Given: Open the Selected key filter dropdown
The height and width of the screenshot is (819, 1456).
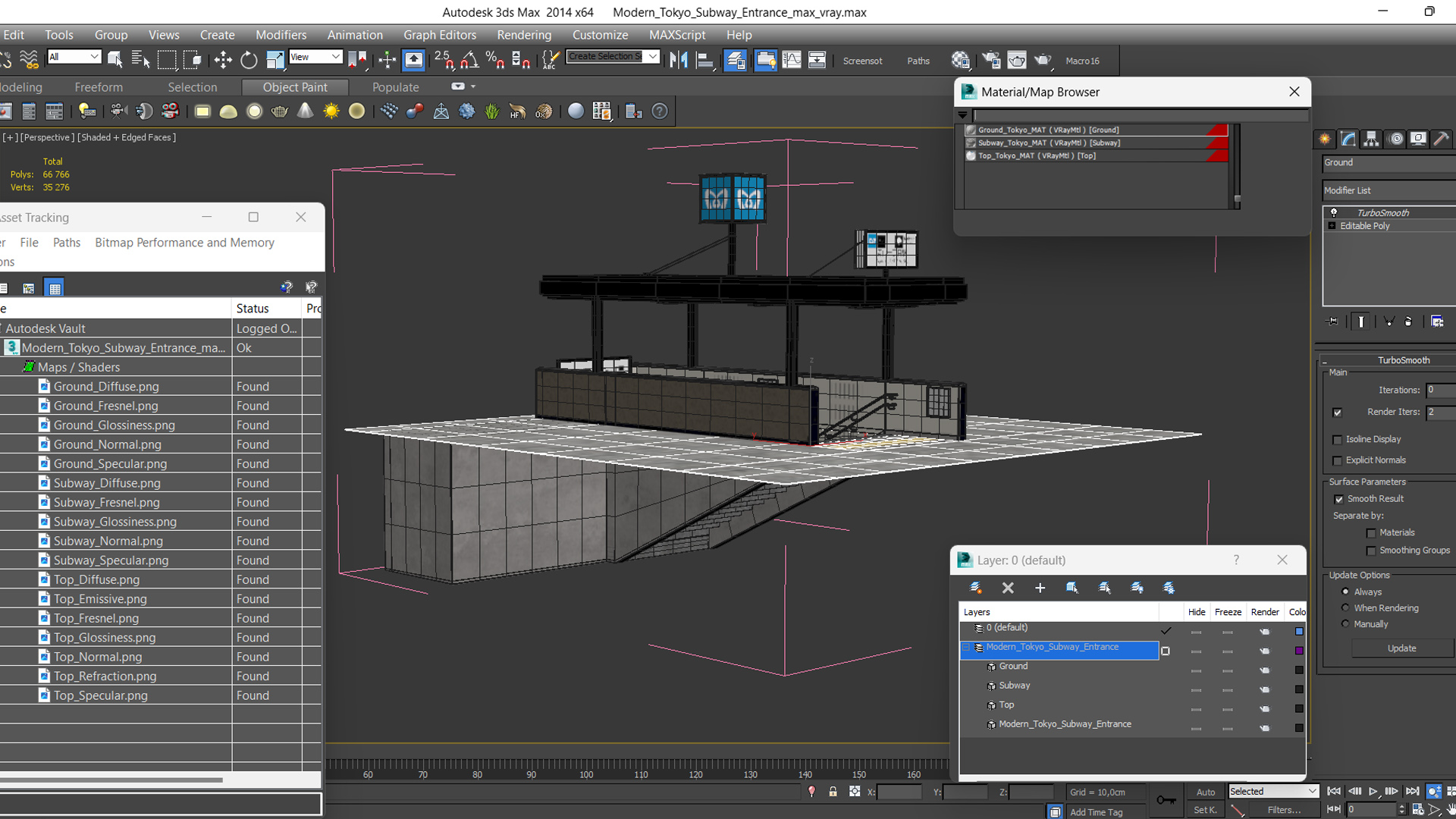Looking at the screenshot, I should (x=1274, y=792).
